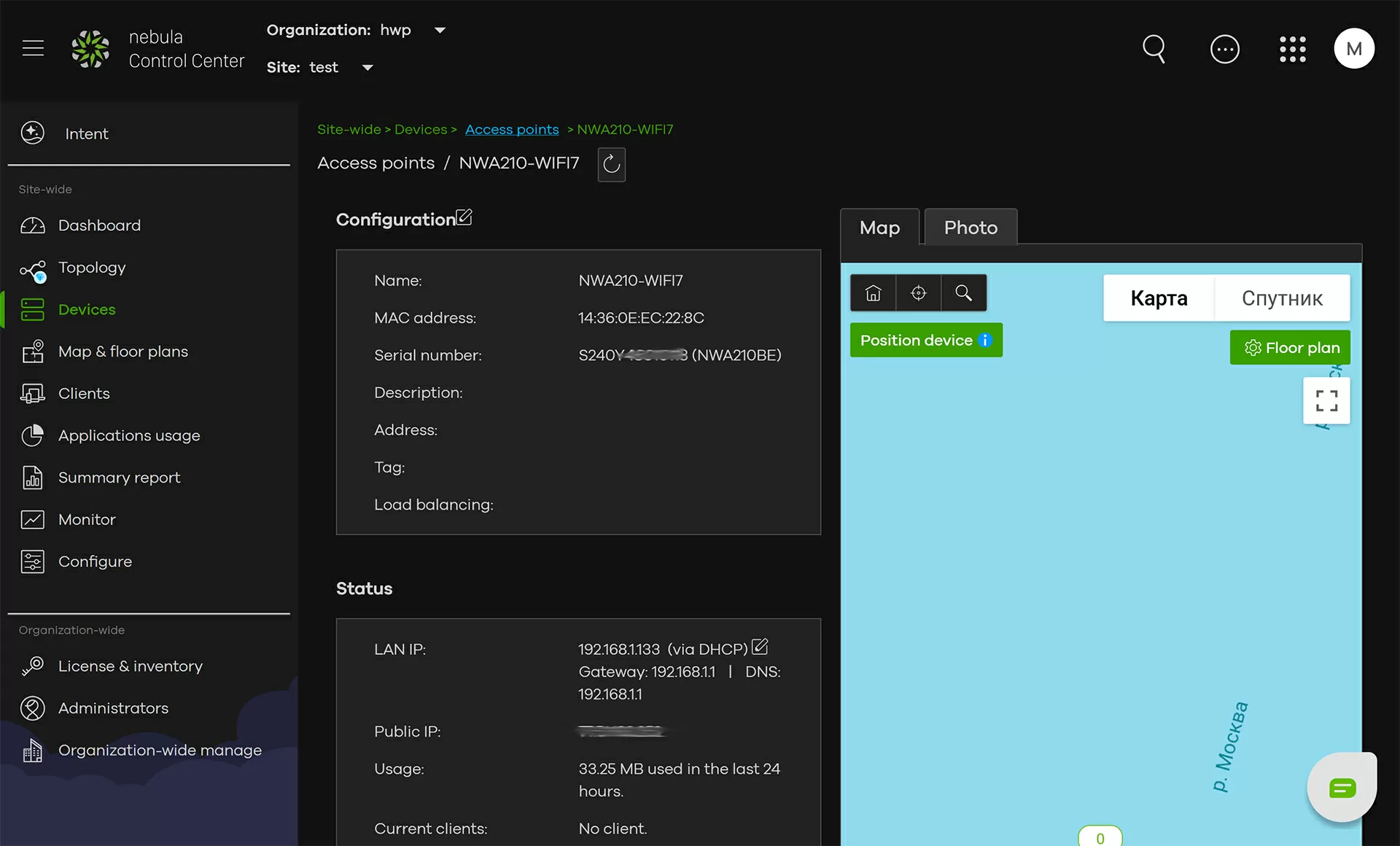Select the Спутник satellite view
This screenshot has height=846, width=1400.
point(1282,298)
